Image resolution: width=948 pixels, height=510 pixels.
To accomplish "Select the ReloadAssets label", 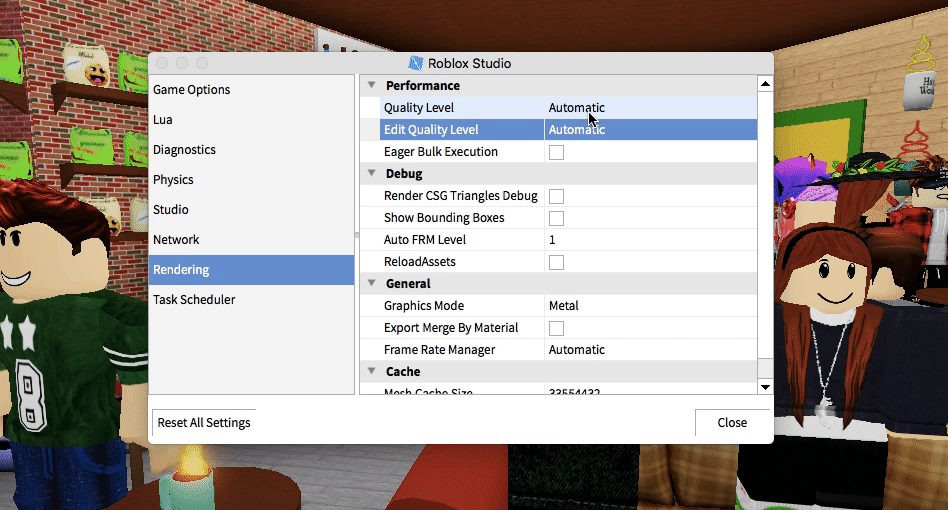I will (419, 262).
